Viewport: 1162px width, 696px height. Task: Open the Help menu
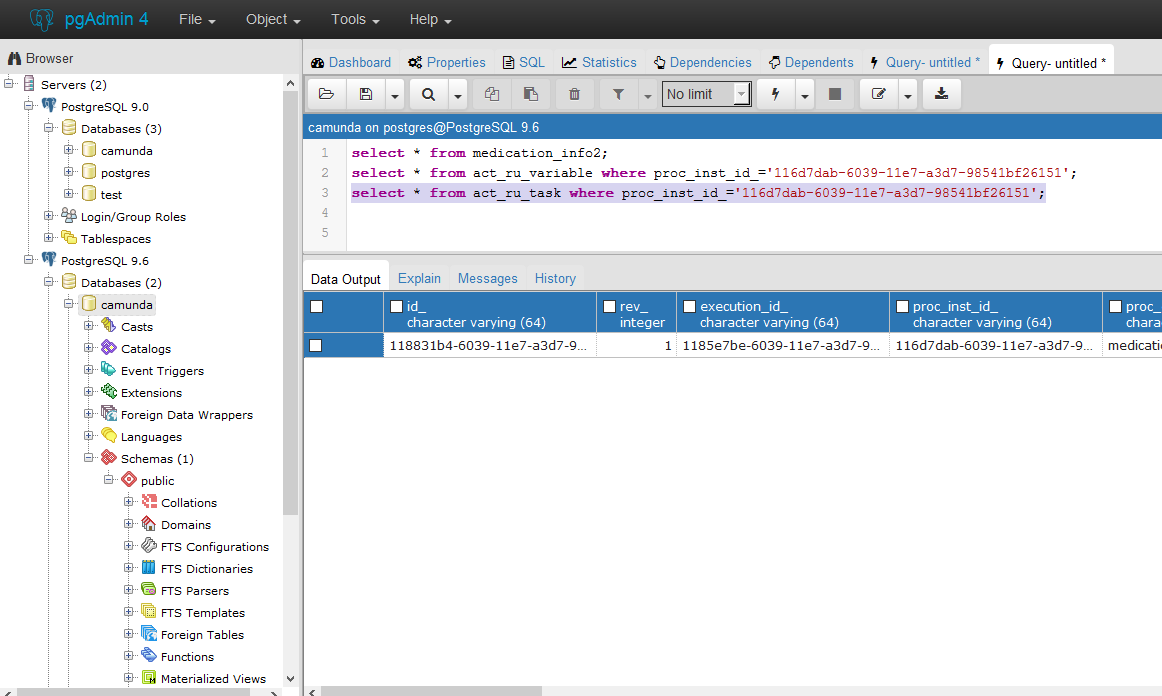(x=431, y=19)
